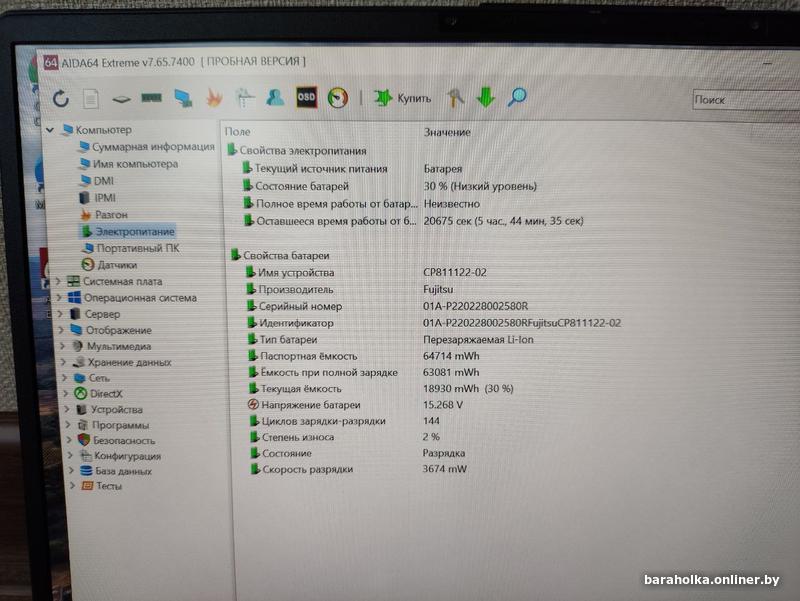The height and width of the screenshot is (601, 800).
Task: Open the gauge sensor panel icon
Action: (x=338, y=97)
